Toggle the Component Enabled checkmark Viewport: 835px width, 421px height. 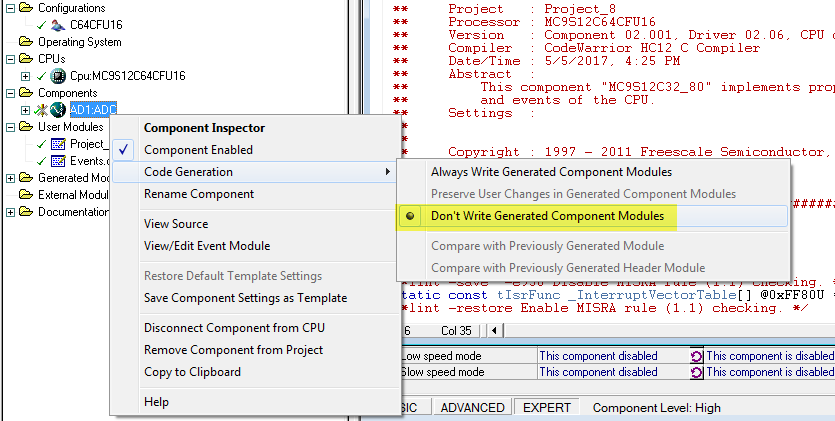point(124,150)
